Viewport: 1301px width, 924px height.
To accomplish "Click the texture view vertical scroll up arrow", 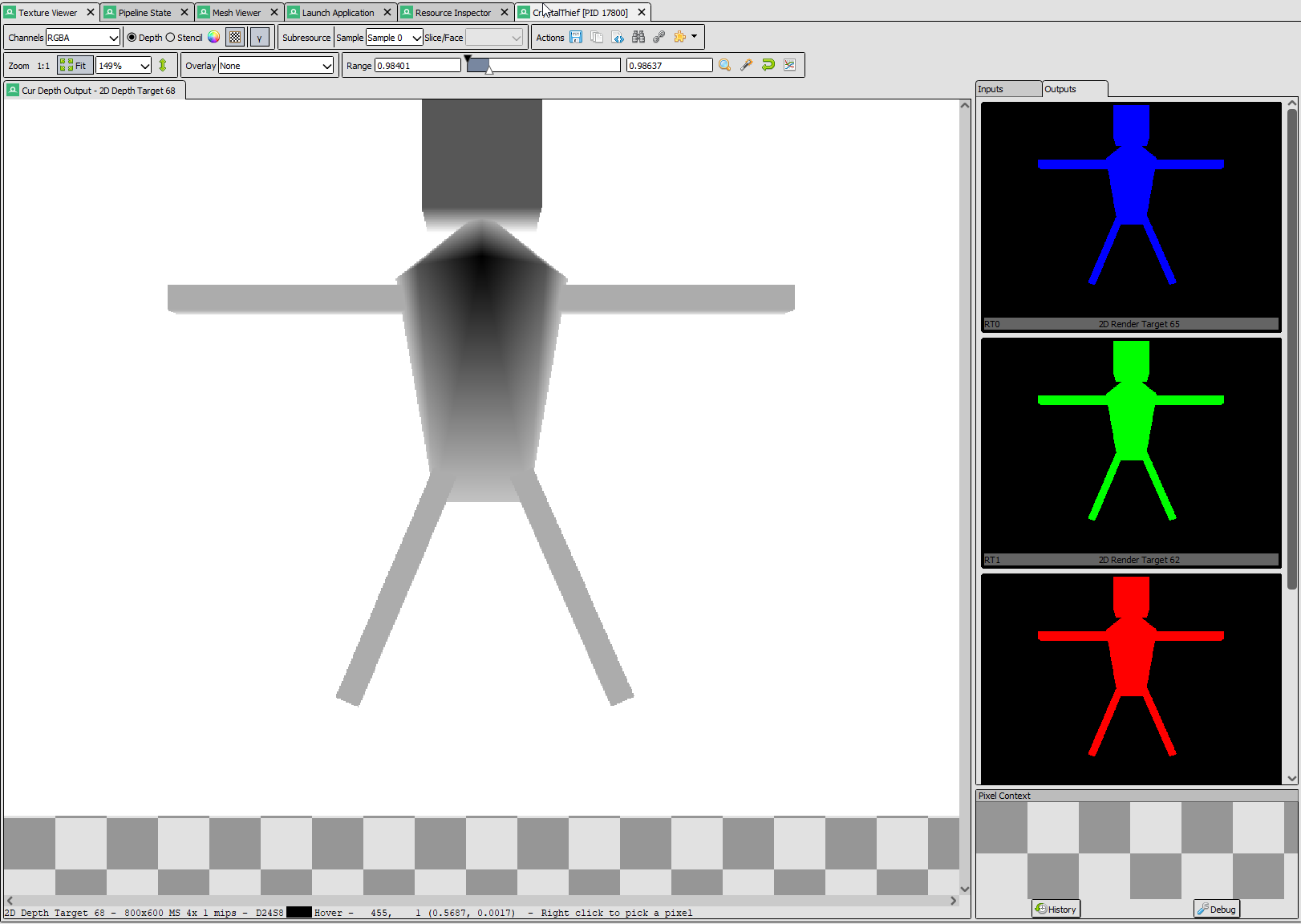I will pos(965,105).
